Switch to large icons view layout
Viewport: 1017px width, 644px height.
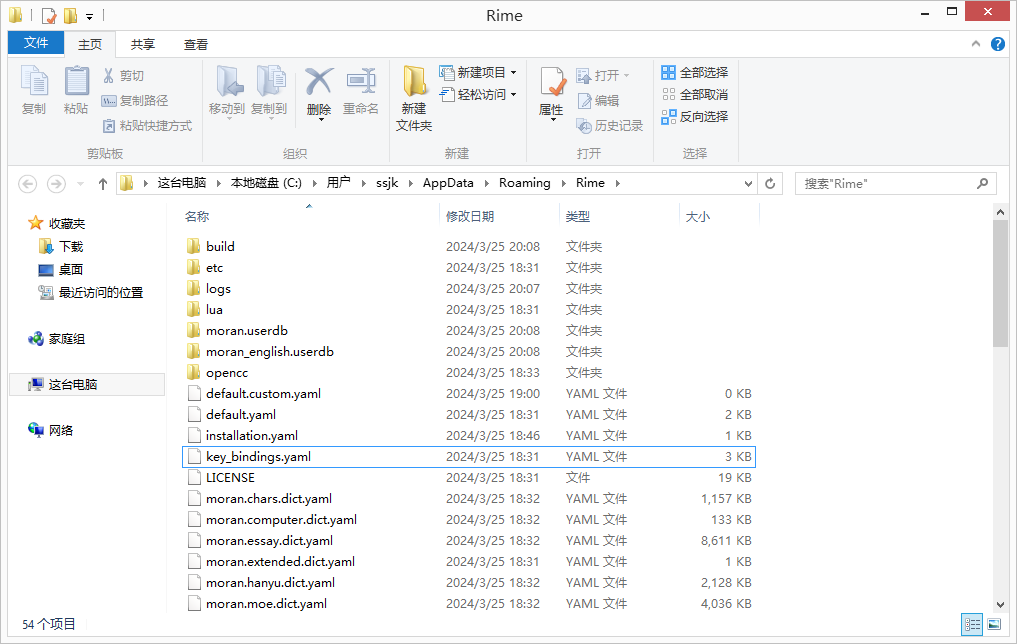(994, 624)
